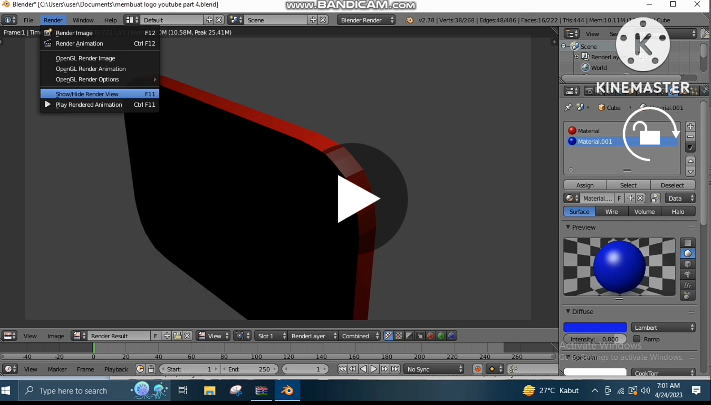Toggle the pin icon in properties header

pos(568,107)
